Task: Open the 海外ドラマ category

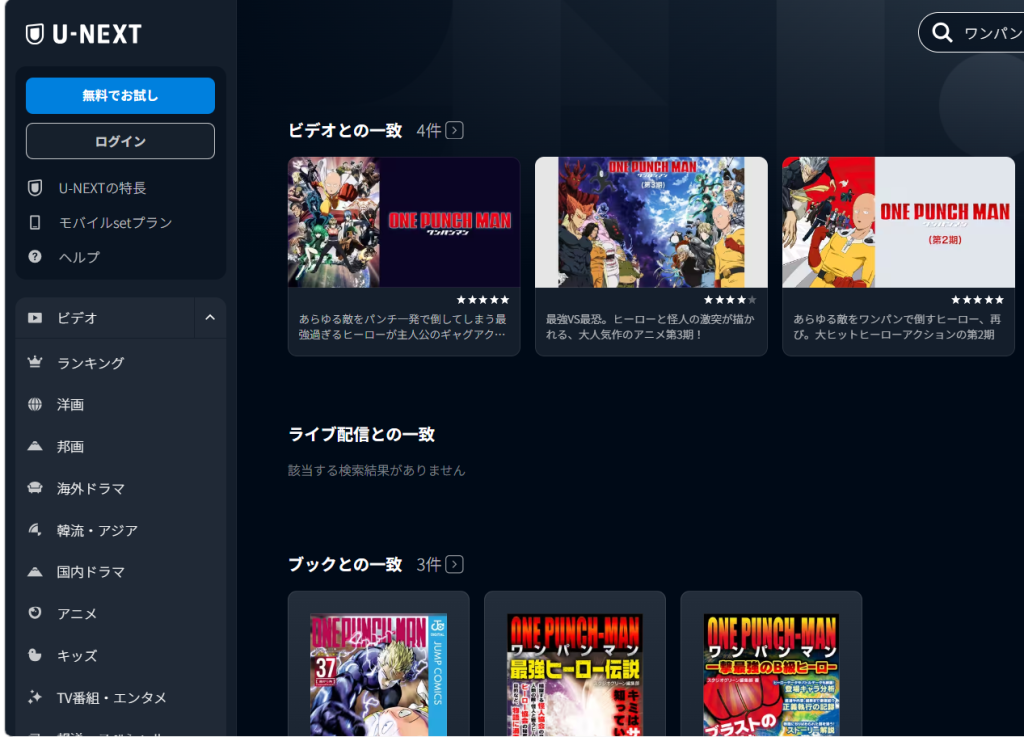Action: pos(91,488)
